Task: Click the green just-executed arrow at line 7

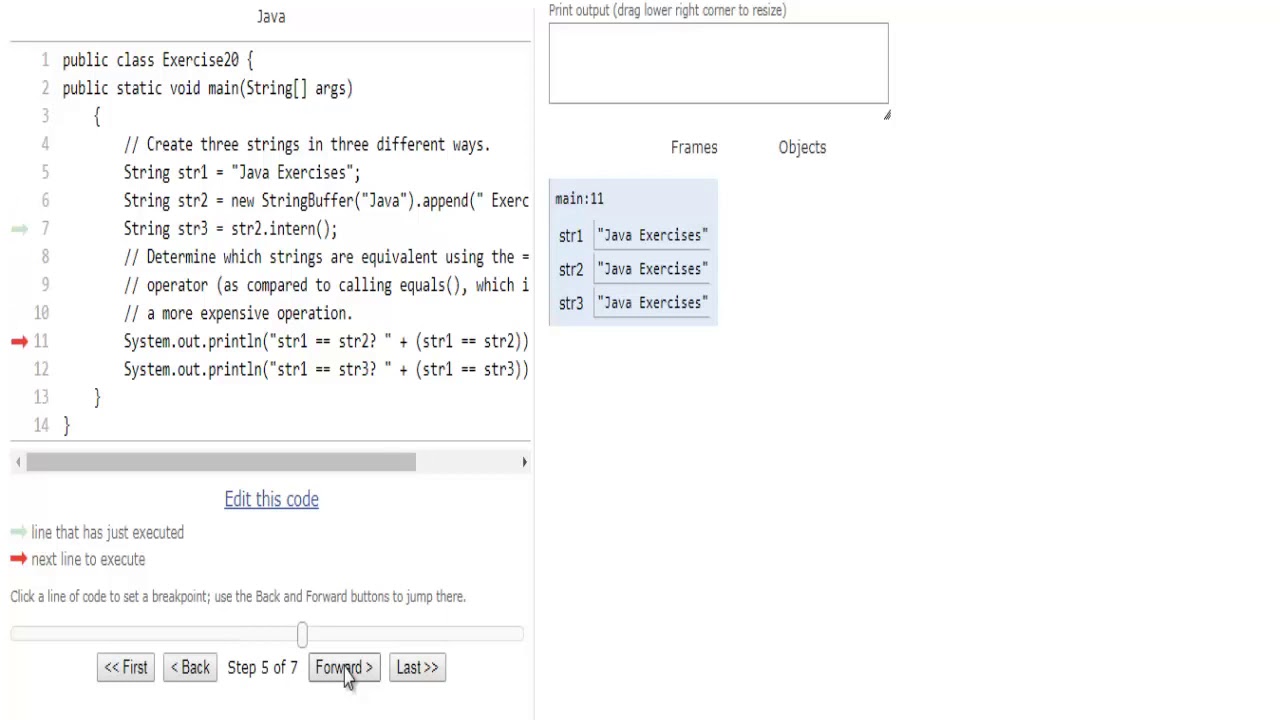Action: (x=19, y=230)
